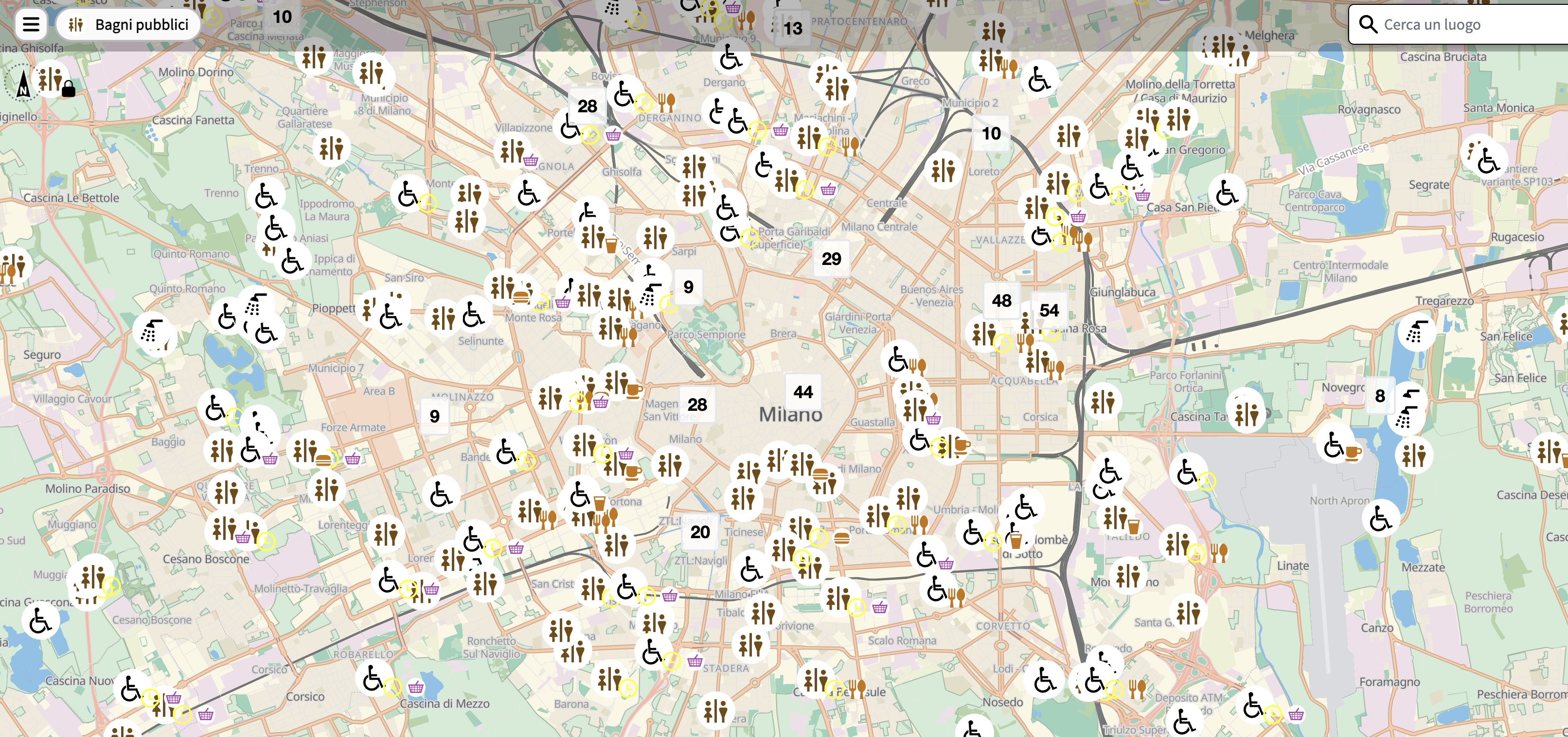Open cluster 8 near Novegro
Image resolution: width=1568 pixels, height=737 pixels.
pos(1380,396)
